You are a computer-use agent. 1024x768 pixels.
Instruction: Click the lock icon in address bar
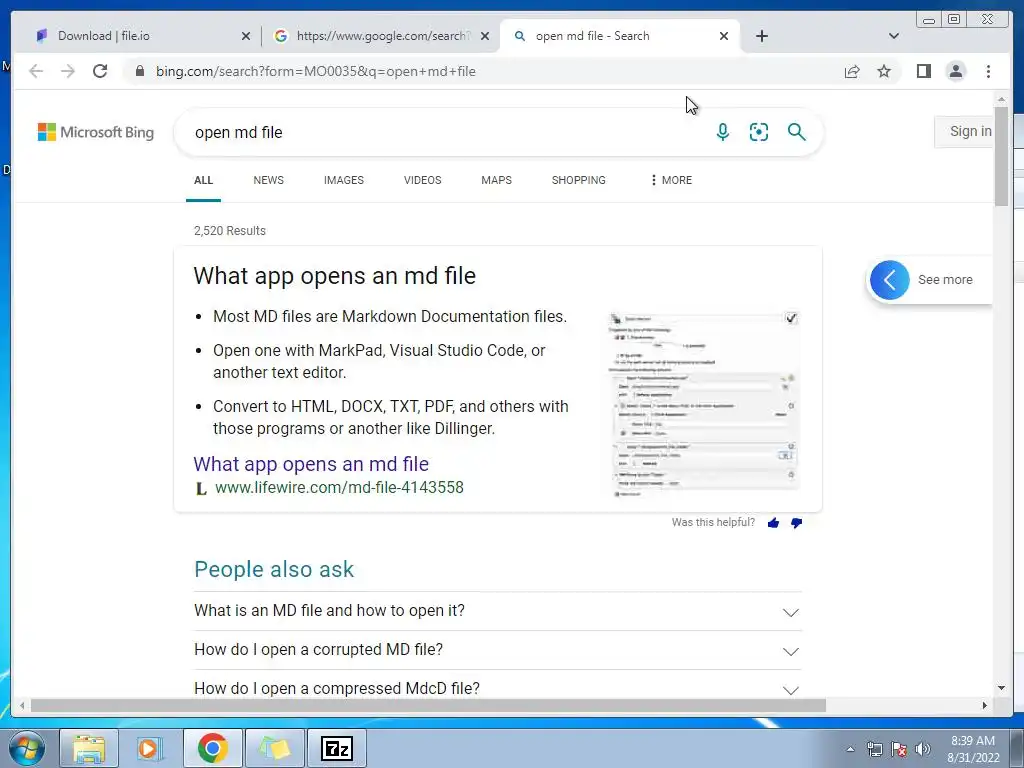pos(140,71)
